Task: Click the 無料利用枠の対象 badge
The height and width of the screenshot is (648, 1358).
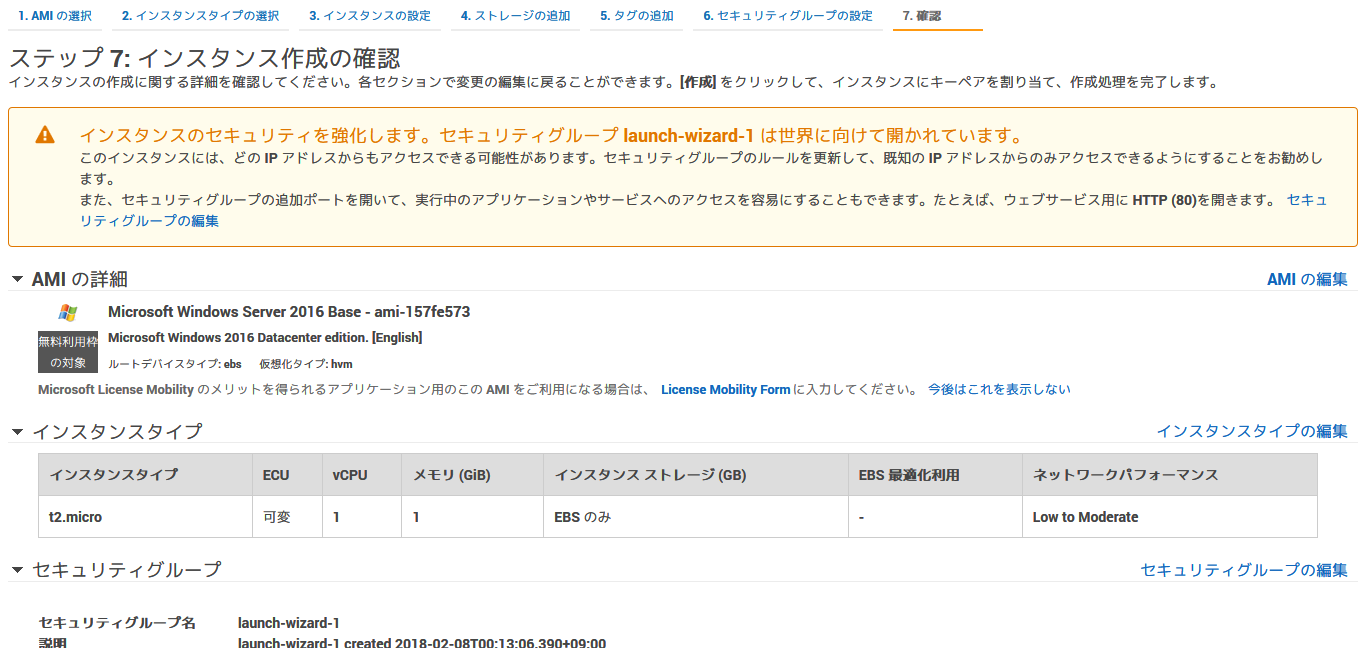Action: (x=68, y=352)
